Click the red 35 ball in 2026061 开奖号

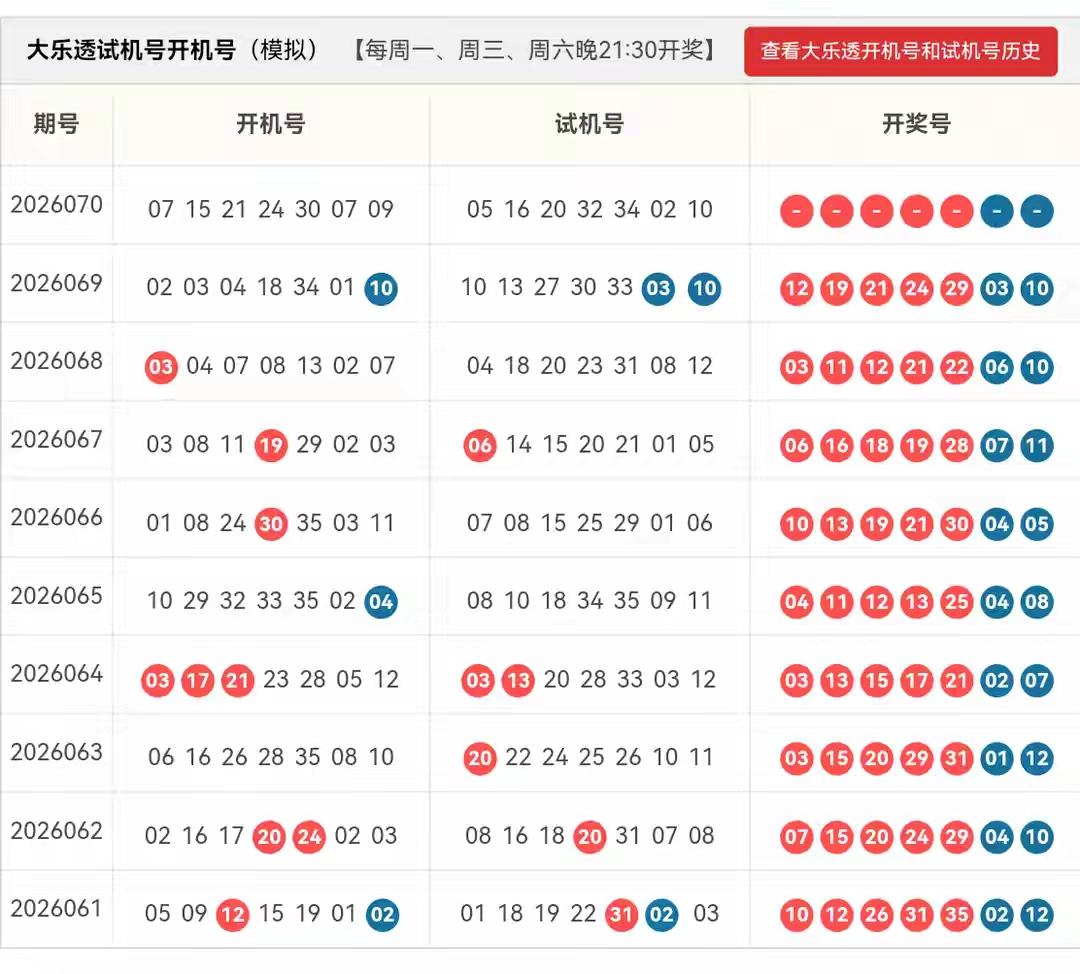pyautogui.click(x=957, y=915)
